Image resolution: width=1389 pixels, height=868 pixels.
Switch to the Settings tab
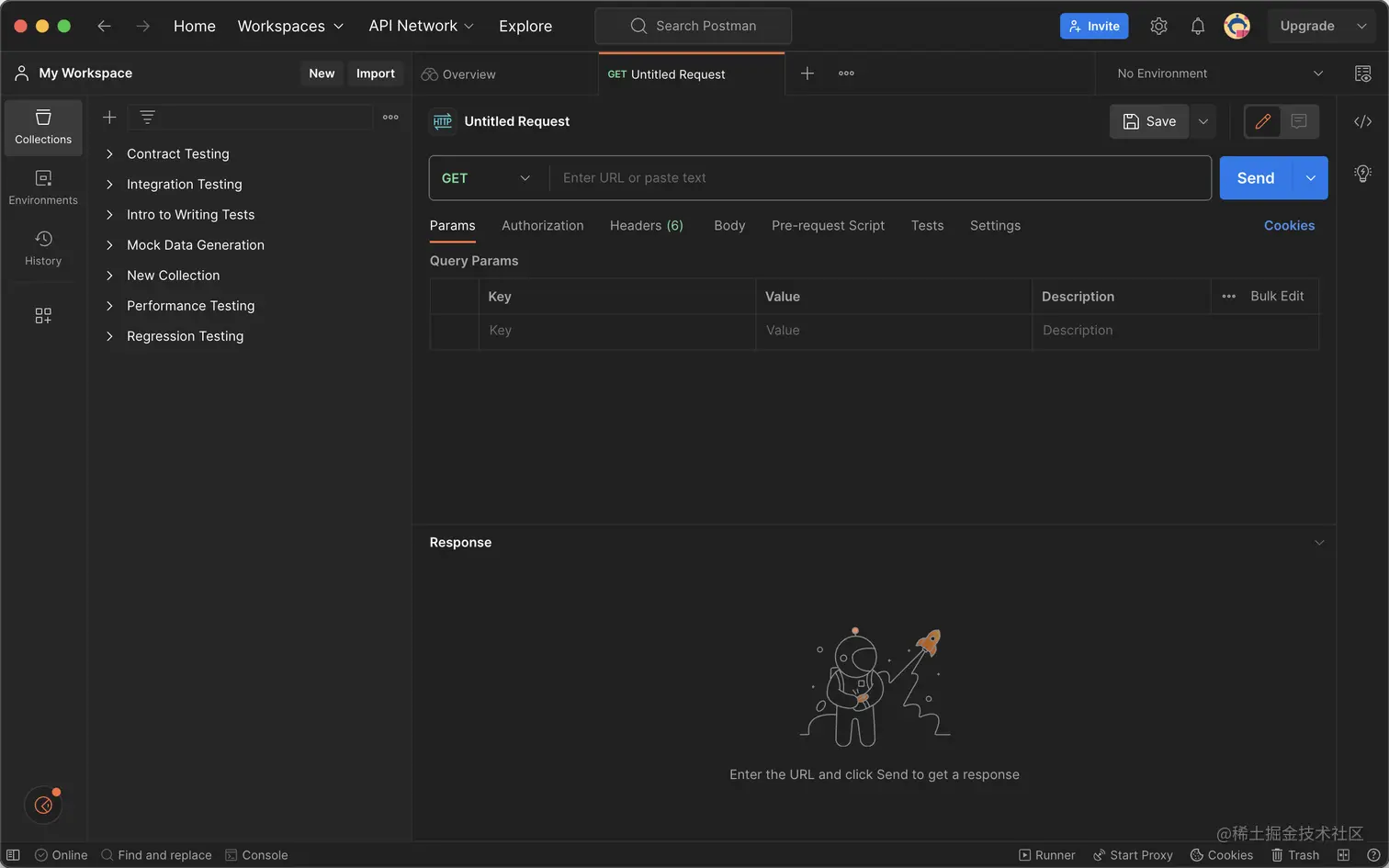click(x=995, y=226)
